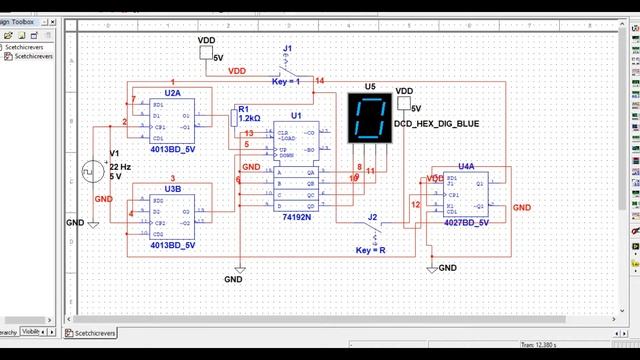
Task: Select the U3B flip-flop component
Action: pyautogui.click(x=172, y=217)
